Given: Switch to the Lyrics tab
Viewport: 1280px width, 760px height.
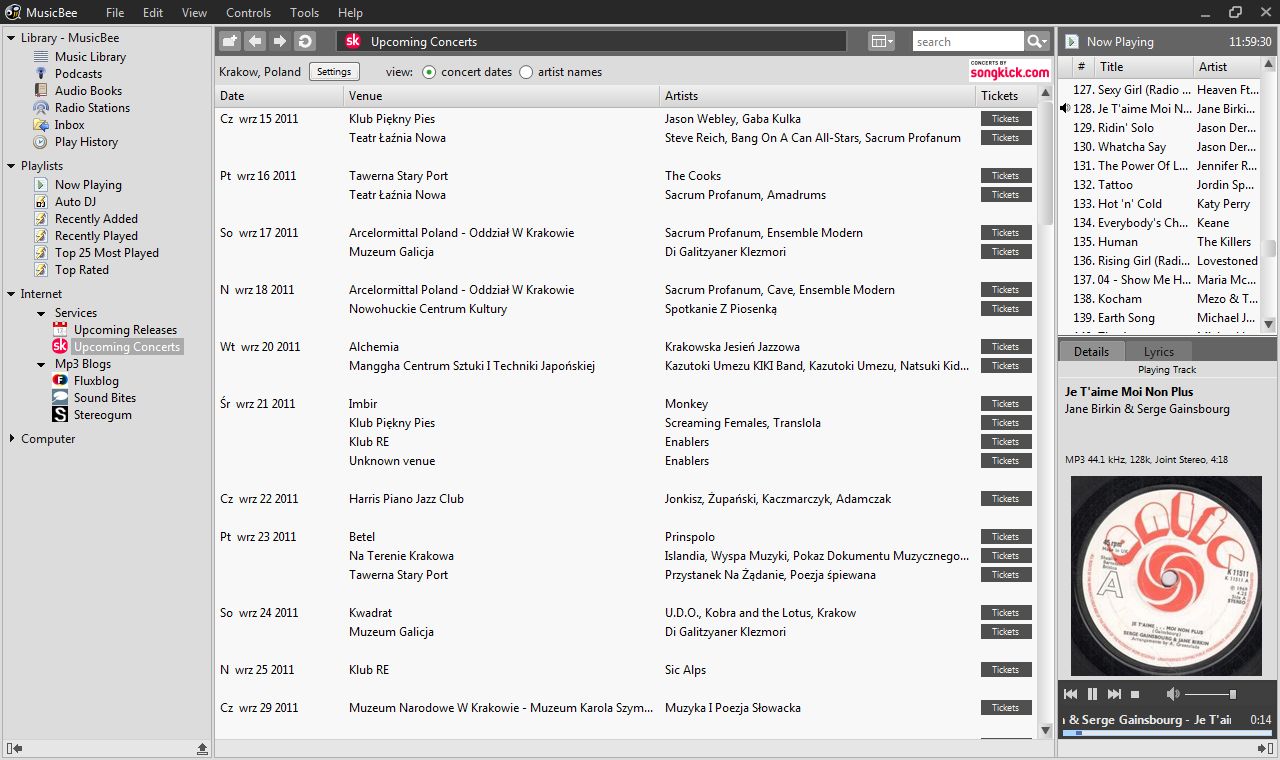Looking at the screenshot, I should [x=1159, y=351].
